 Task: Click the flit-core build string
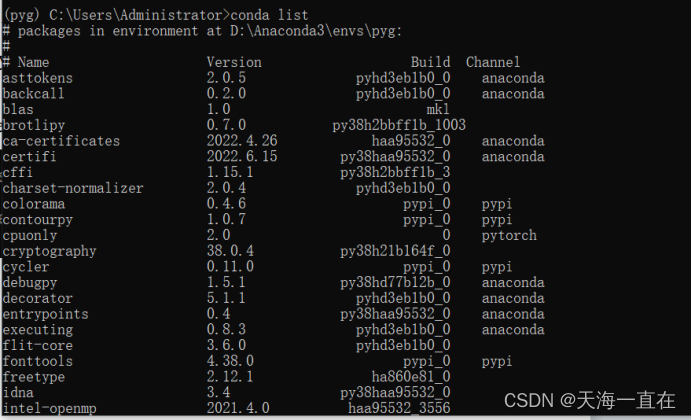[403, 345]
